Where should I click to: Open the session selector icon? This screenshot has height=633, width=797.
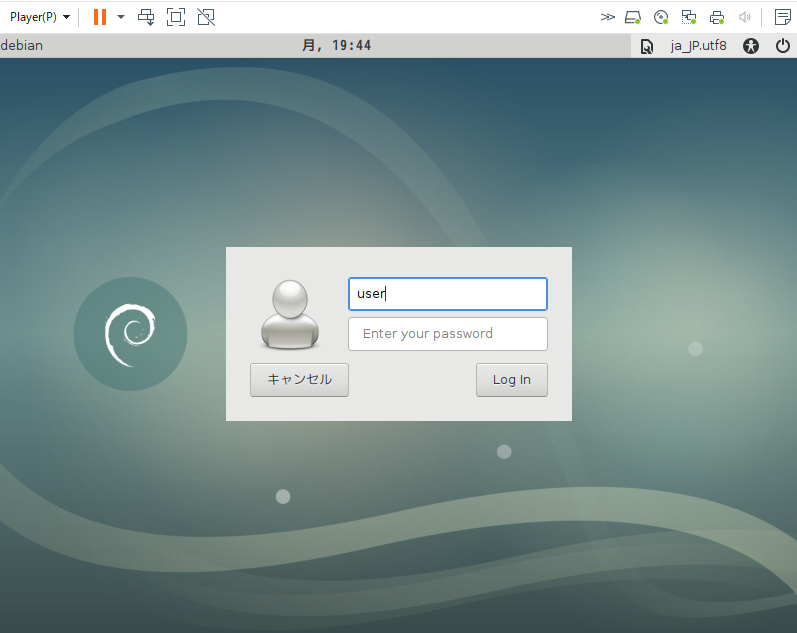pos(647,46)
